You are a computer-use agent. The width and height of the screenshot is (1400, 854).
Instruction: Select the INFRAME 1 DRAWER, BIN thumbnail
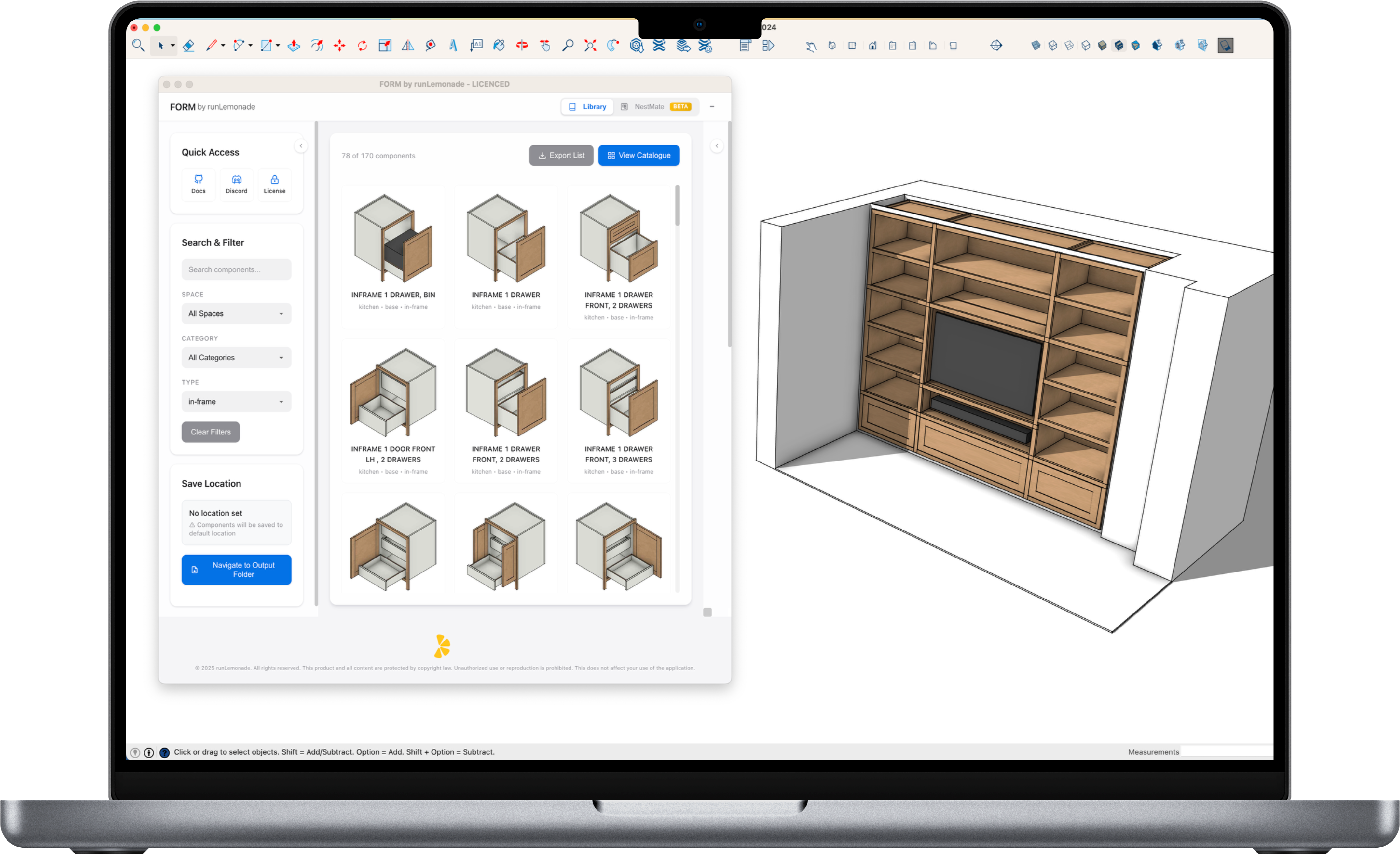pos(393,239)
